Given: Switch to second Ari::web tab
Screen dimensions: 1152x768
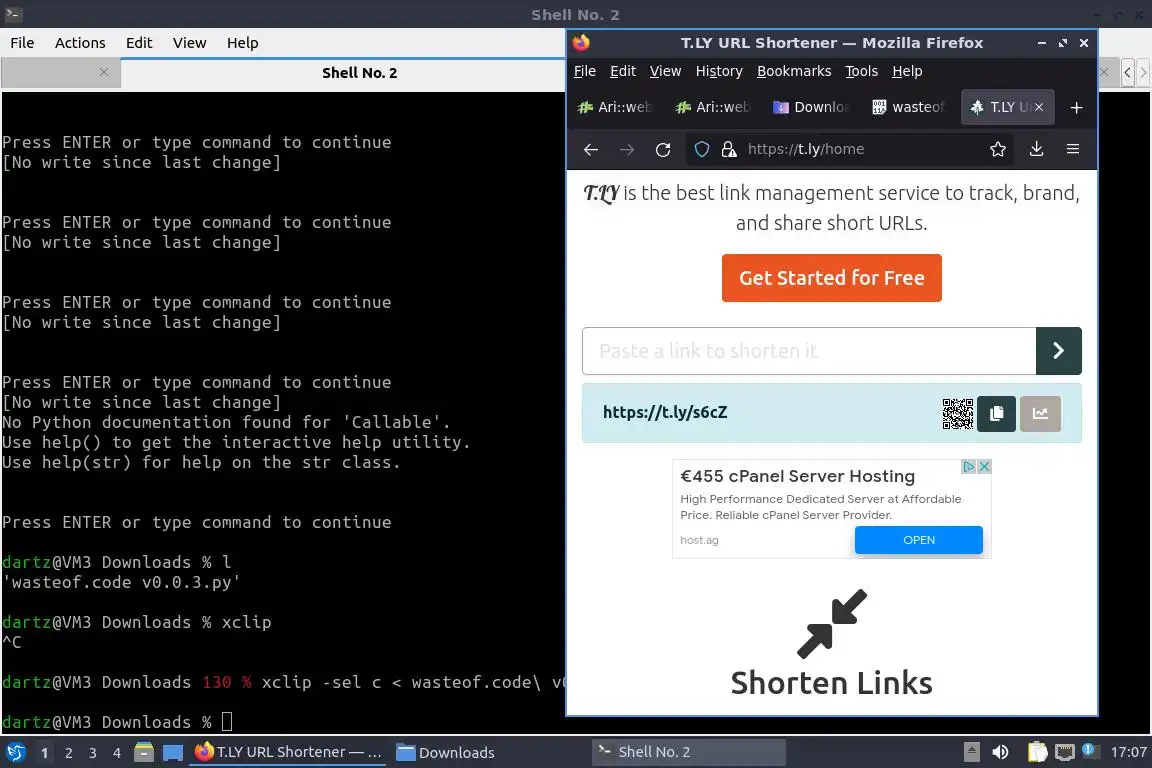Looking at the screenshot, I should [713, 107].
